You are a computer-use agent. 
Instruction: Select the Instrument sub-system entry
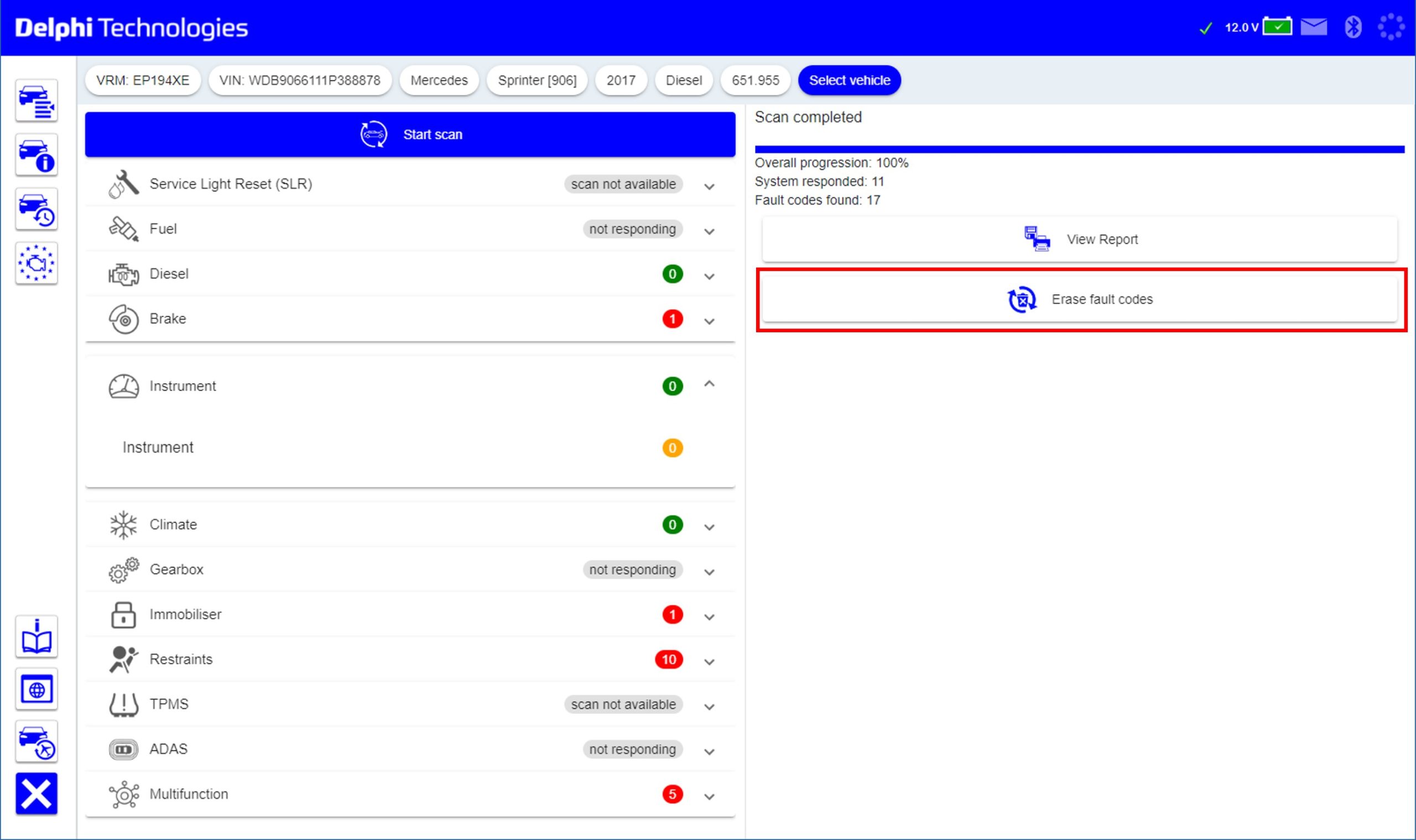pos(410,448)
